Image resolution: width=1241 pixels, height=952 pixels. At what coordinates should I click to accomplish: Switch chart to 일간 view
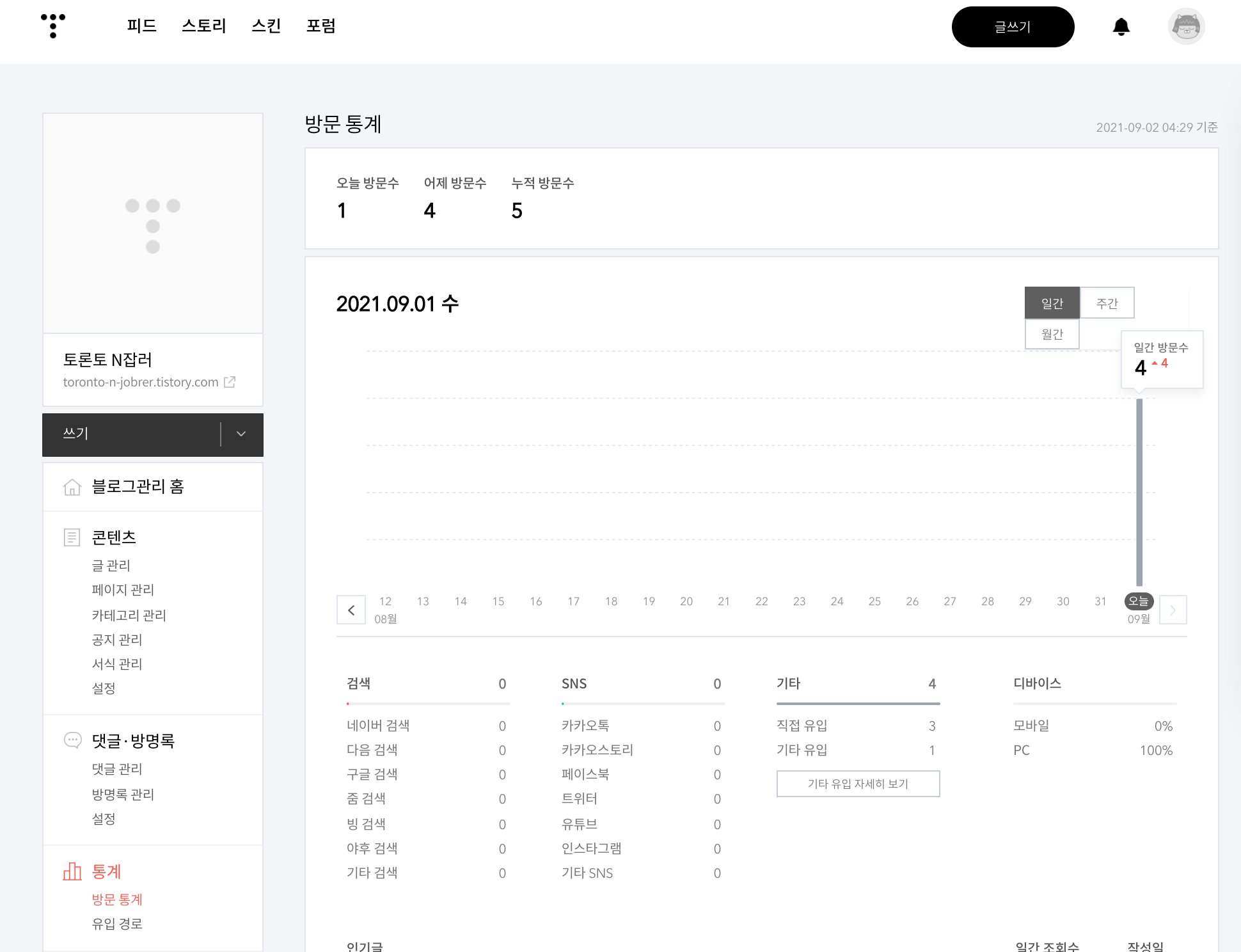click(x=1052, y=303)
